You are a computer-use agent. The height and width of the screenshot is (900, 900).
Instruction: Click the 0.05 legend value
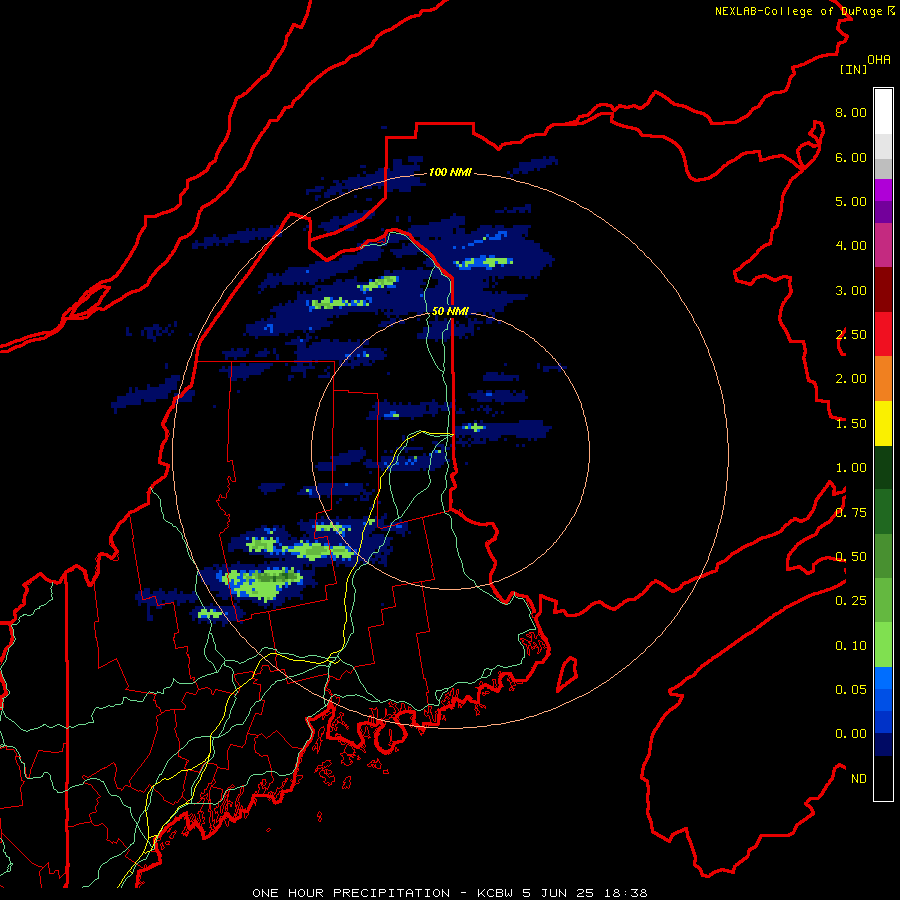[851, 690]
